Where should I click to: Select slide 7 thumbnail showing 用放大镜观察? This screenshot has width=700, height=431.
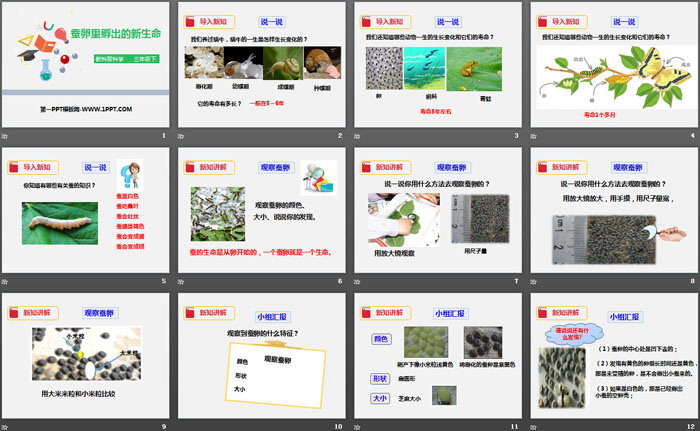tap(438, 210)
